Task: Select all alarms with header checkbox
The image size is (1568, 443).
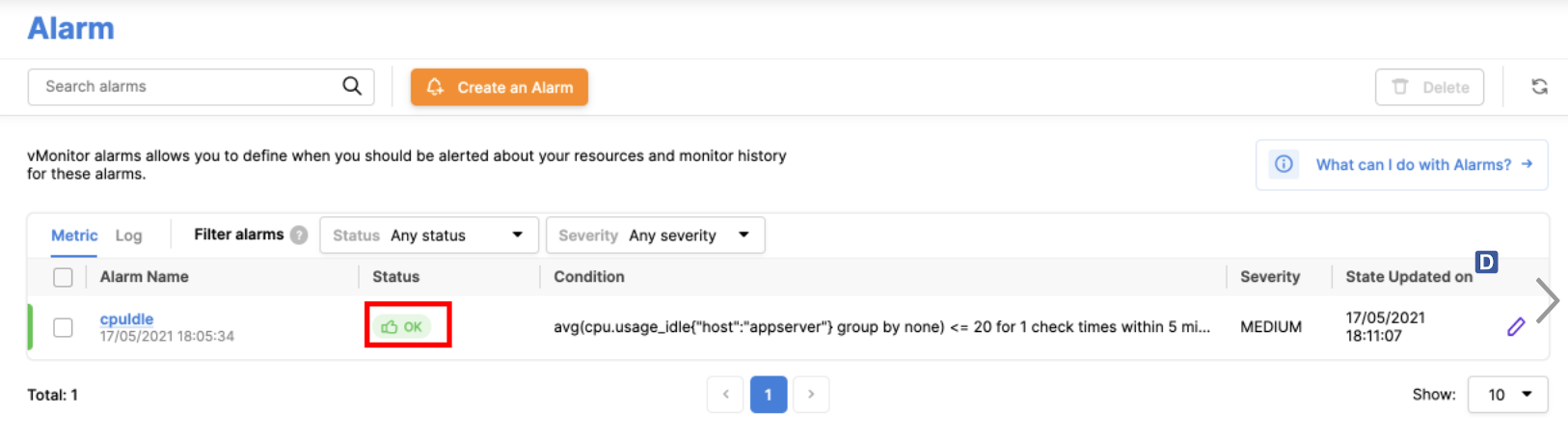Action: tap(63, 277)
